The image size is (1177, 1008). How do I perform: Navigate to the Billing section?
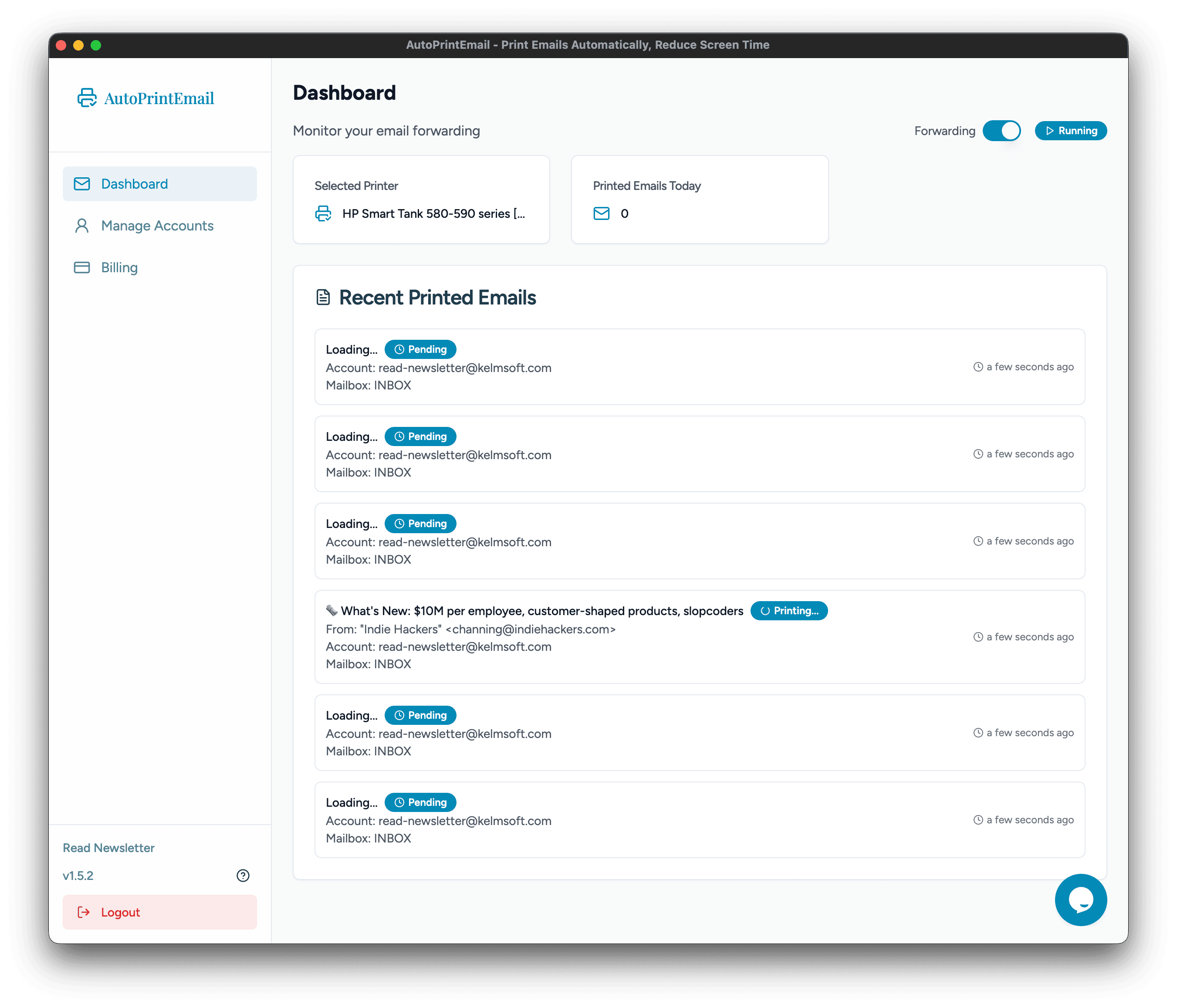click(119, 267)
